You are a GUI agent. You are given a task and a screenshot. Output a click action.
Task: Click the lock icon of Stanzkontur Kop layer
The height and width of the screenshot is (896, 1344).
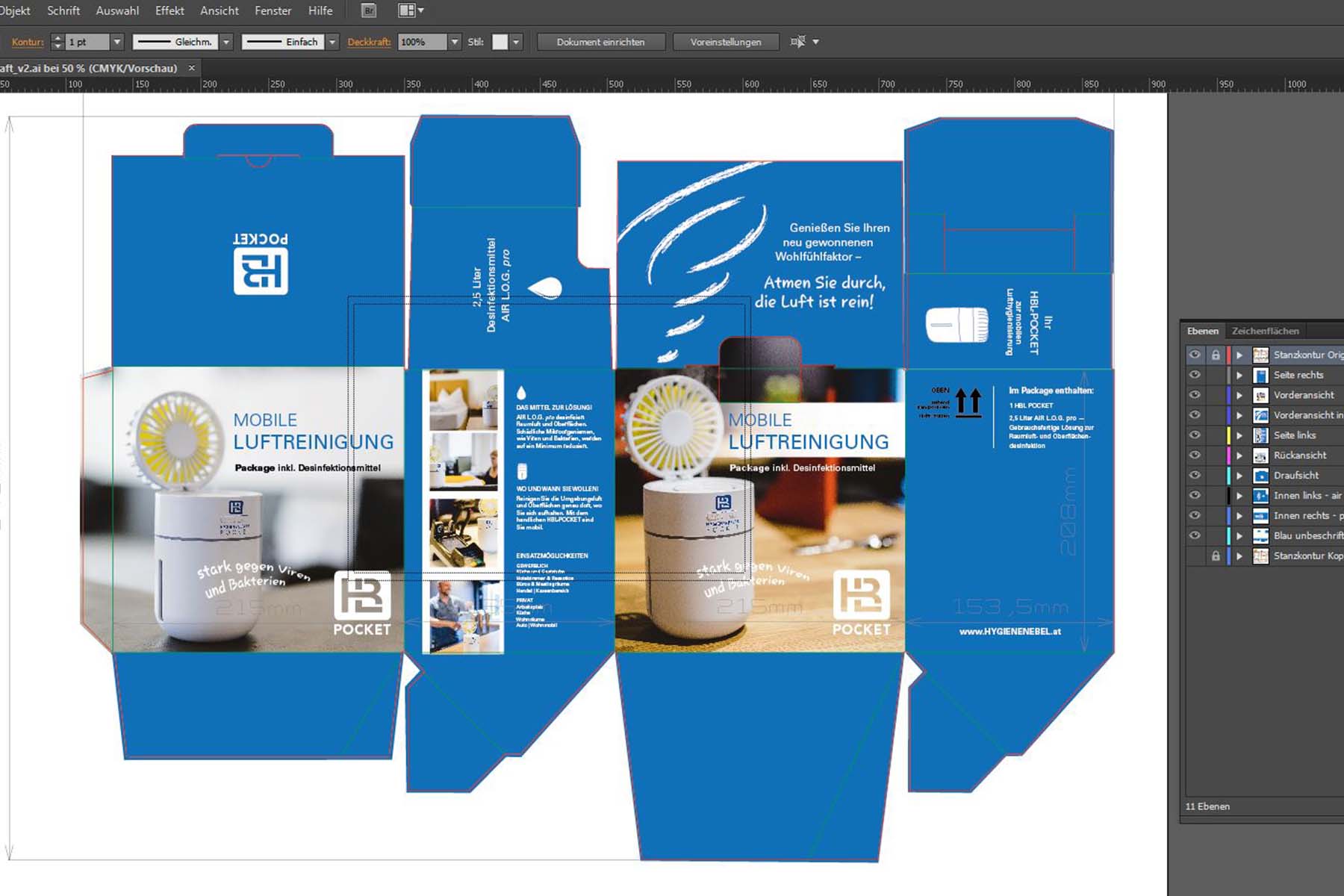point(1216,556)
